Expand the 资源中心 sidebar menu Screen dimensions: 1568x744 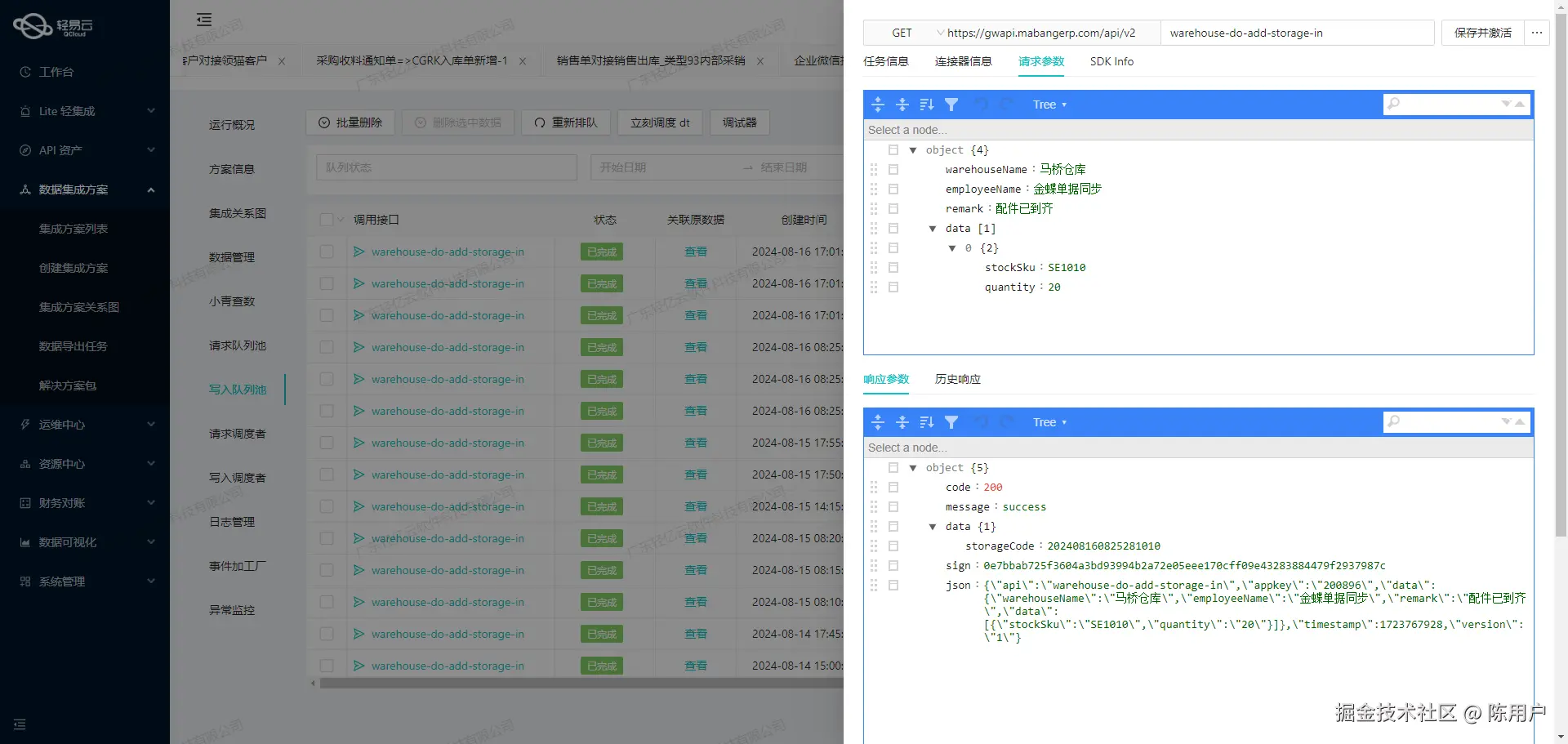(x=85, y=464)
